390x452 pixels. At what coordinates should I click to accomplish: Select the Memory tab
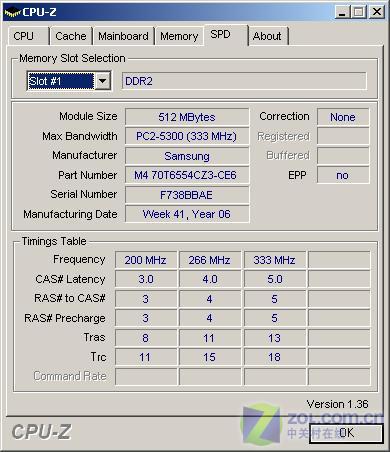click(179, 36)
